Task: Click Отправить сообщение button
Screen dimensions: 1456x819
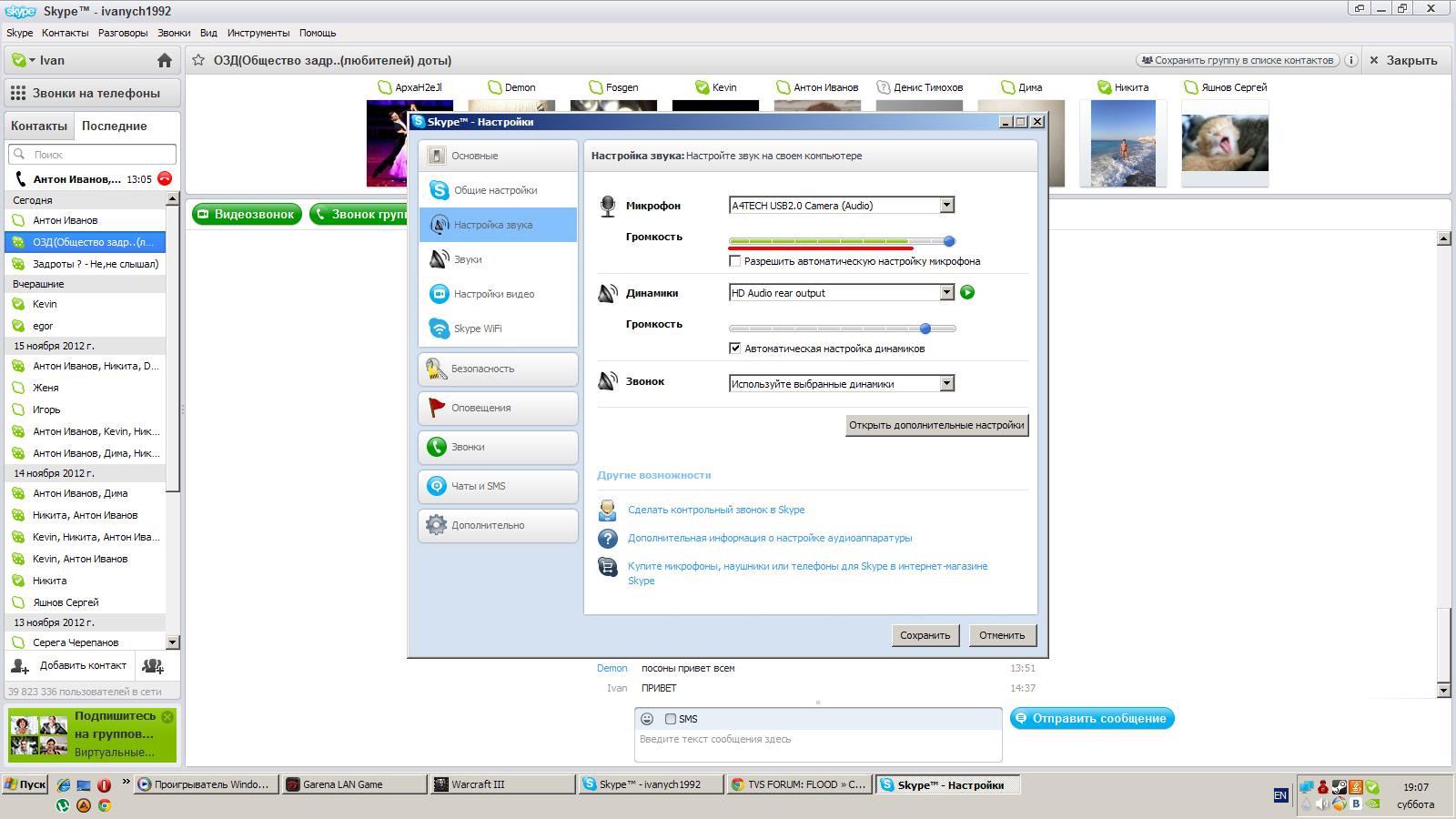Action: (1092, 719)
